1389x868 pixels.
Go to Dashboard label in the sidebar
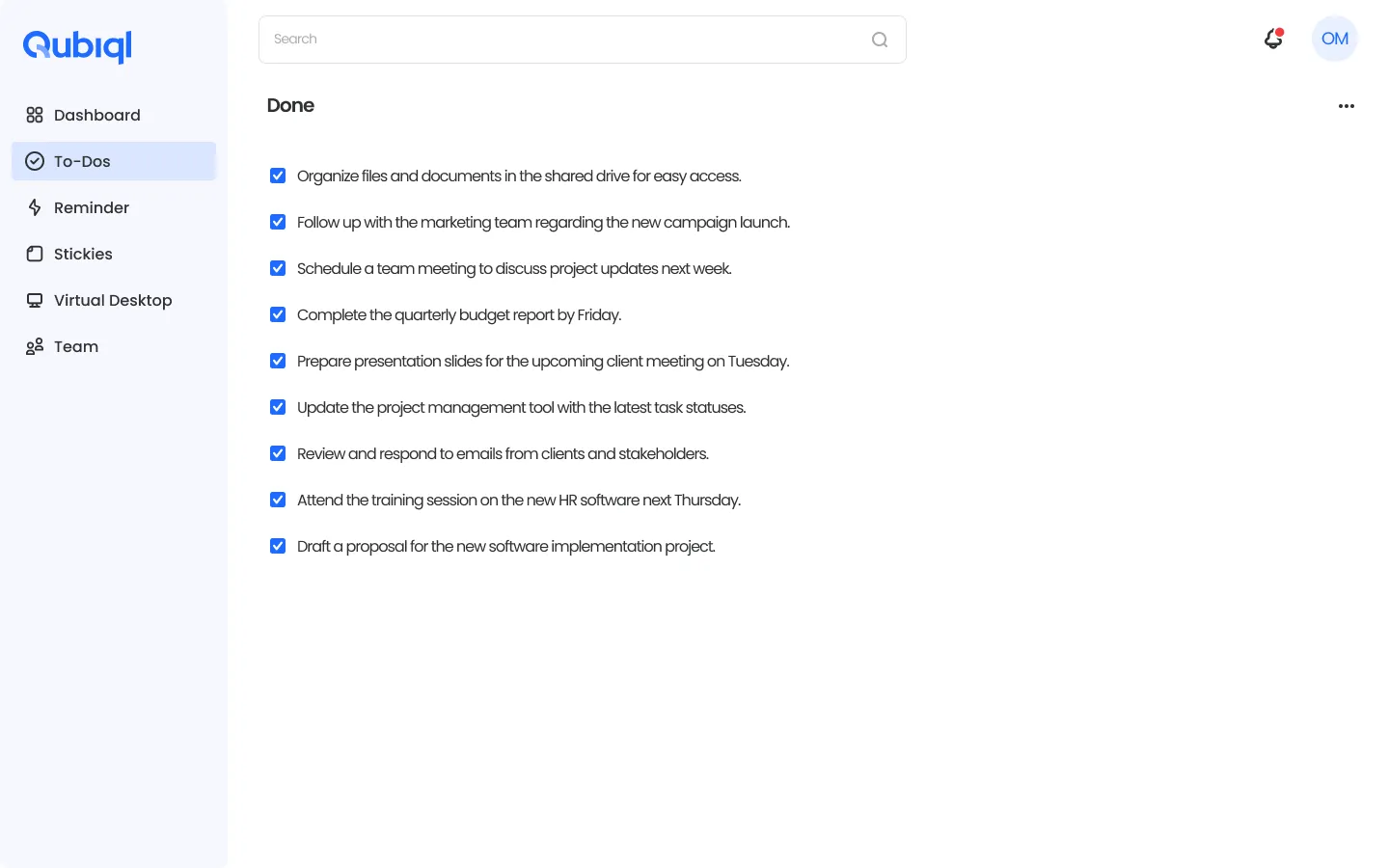pyautogui.click(x=96, y=115)
